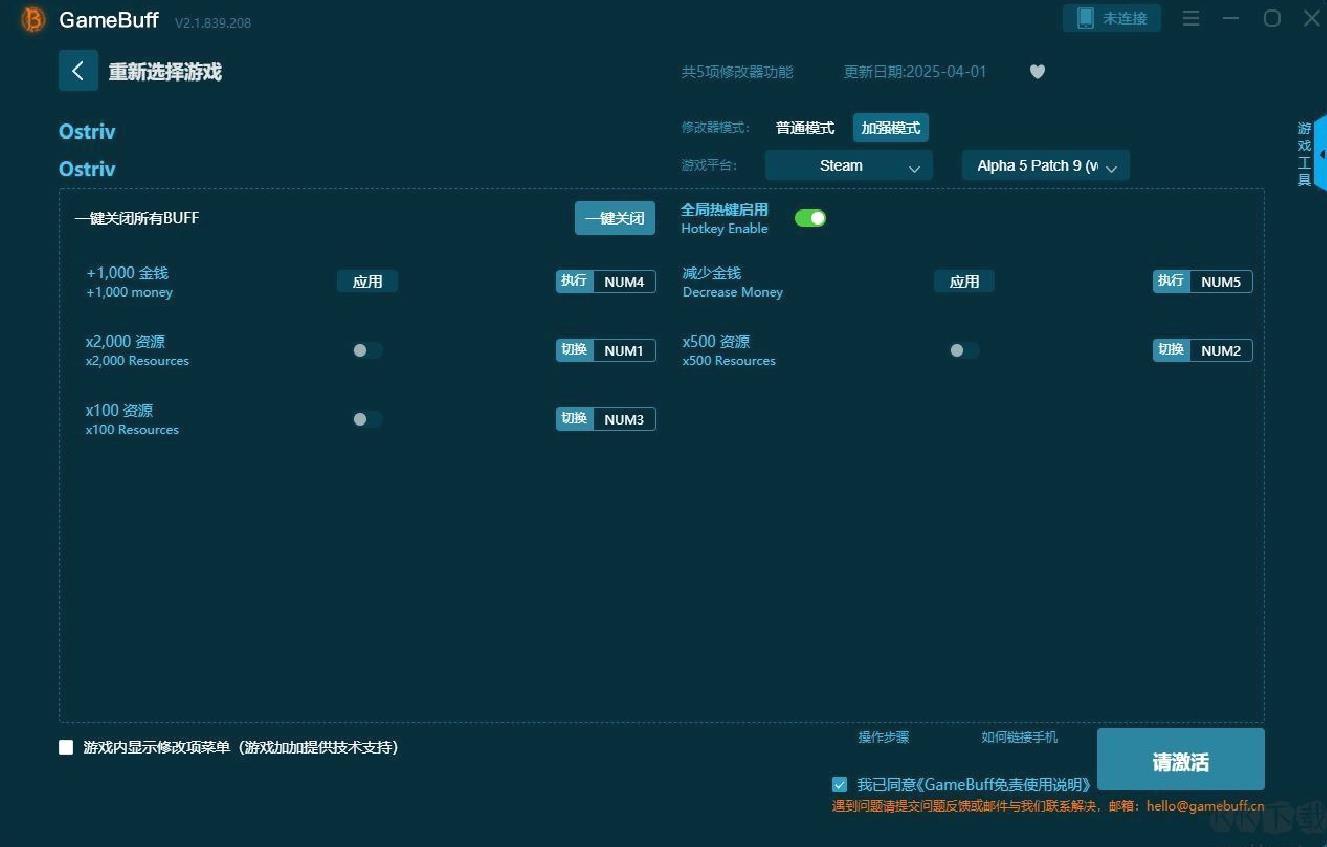Open the hamburger menu icon
Viewport: 1327px width, 847px height.
pos(1190,18)
